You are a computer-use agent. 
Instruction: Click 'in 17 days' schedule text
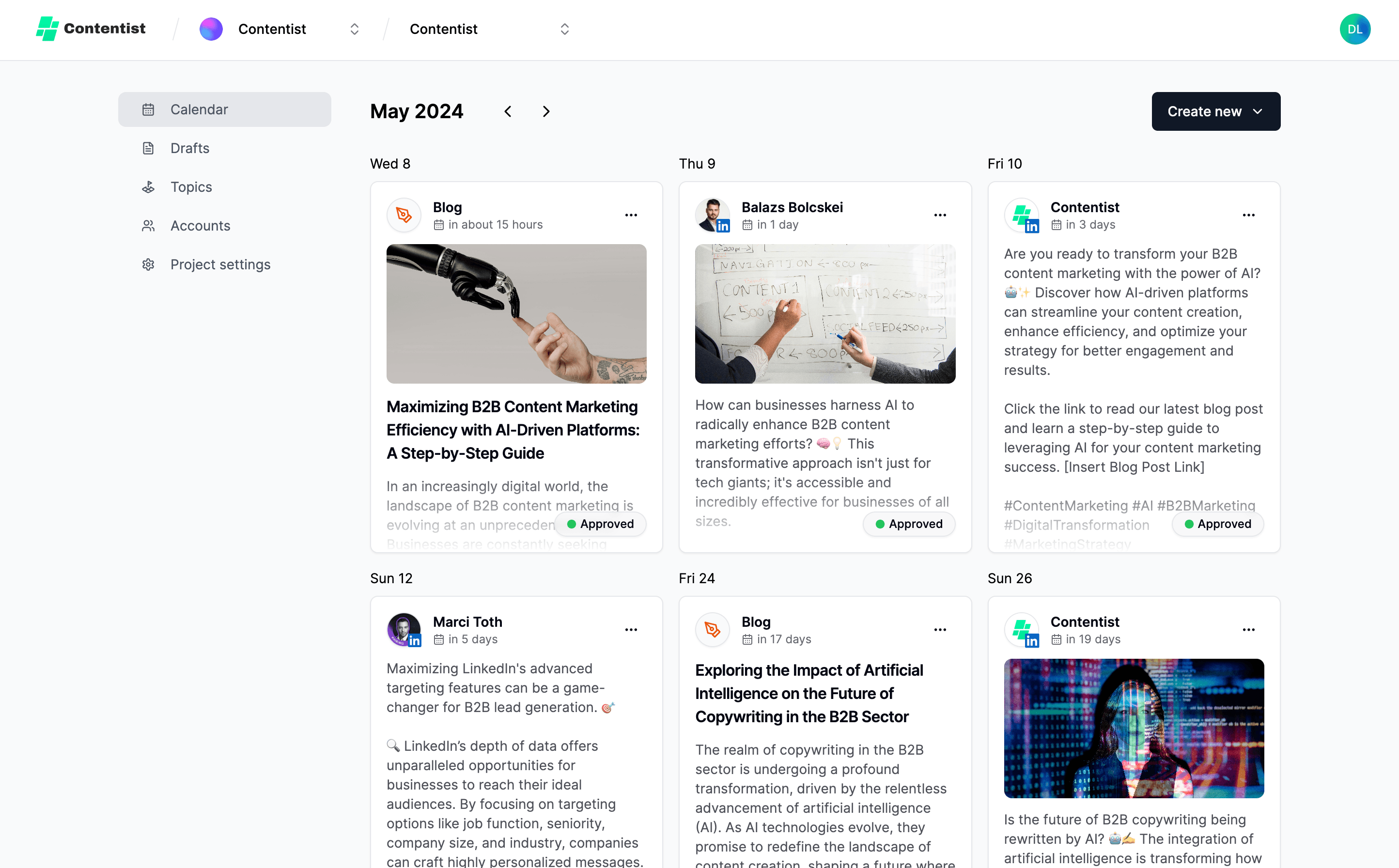pos(784,639)
